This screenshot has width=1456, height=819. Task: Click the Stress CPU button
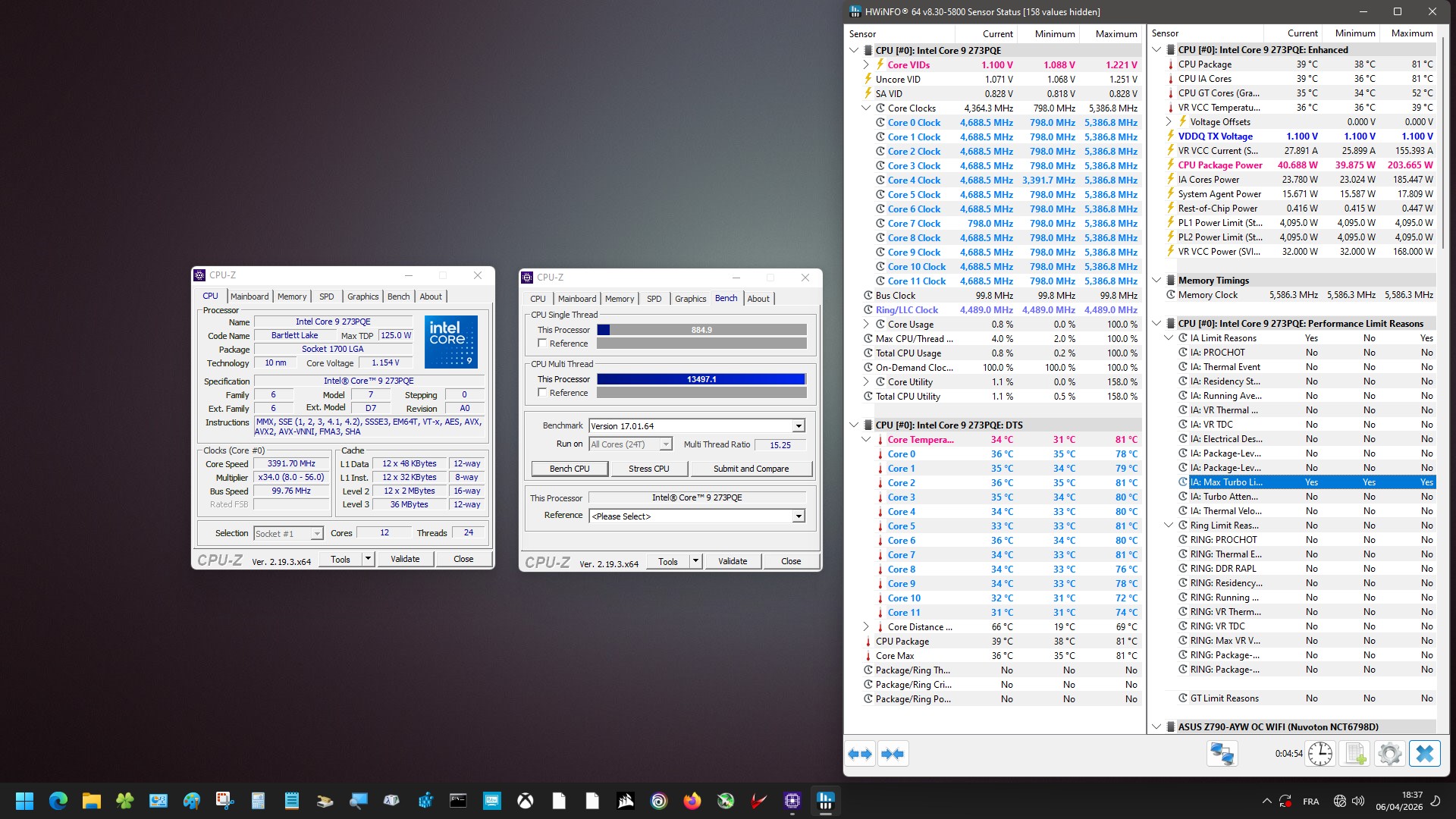(x=648, y=469)
